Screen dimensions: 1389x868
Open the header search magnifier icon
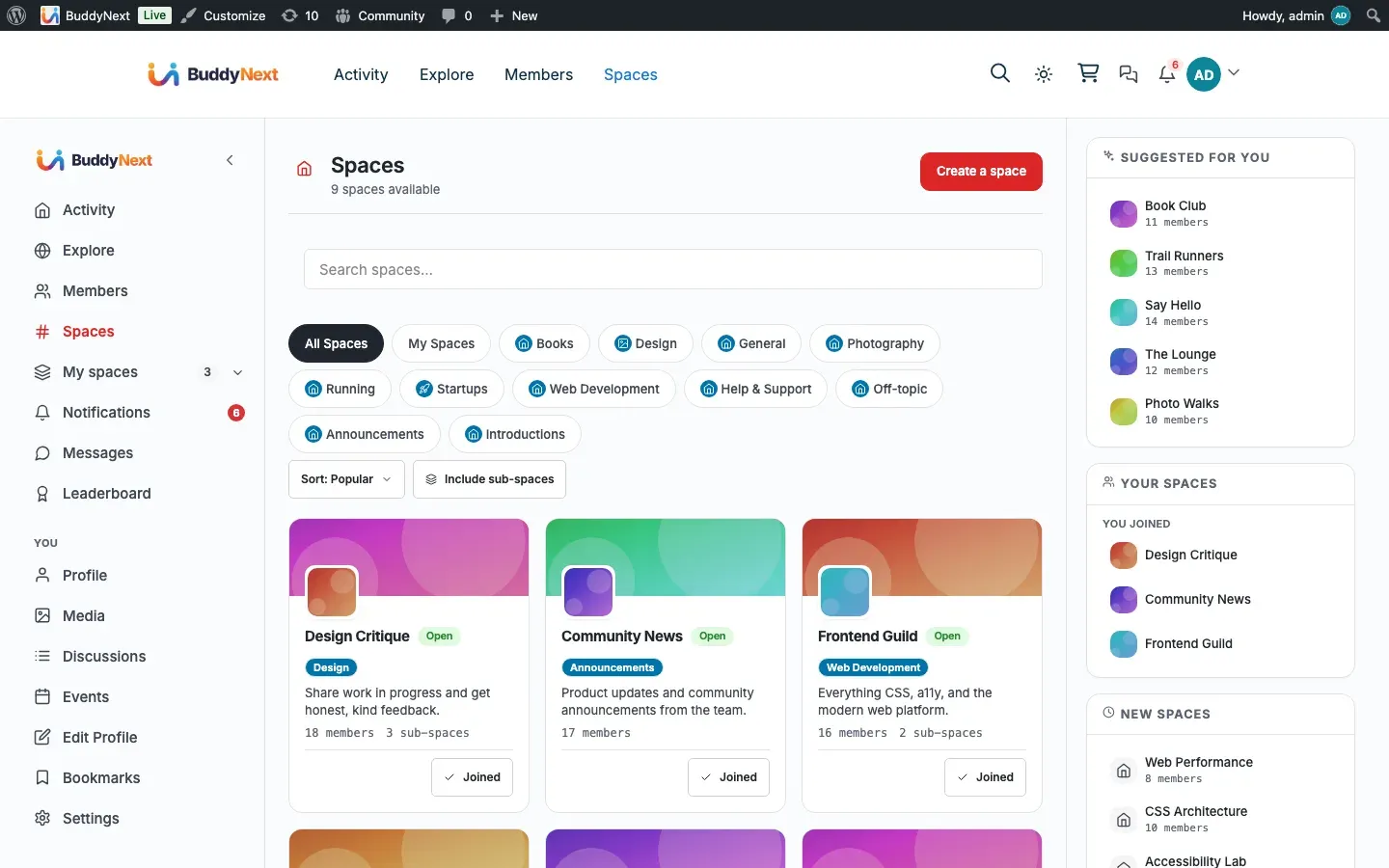pos(1000,73)
